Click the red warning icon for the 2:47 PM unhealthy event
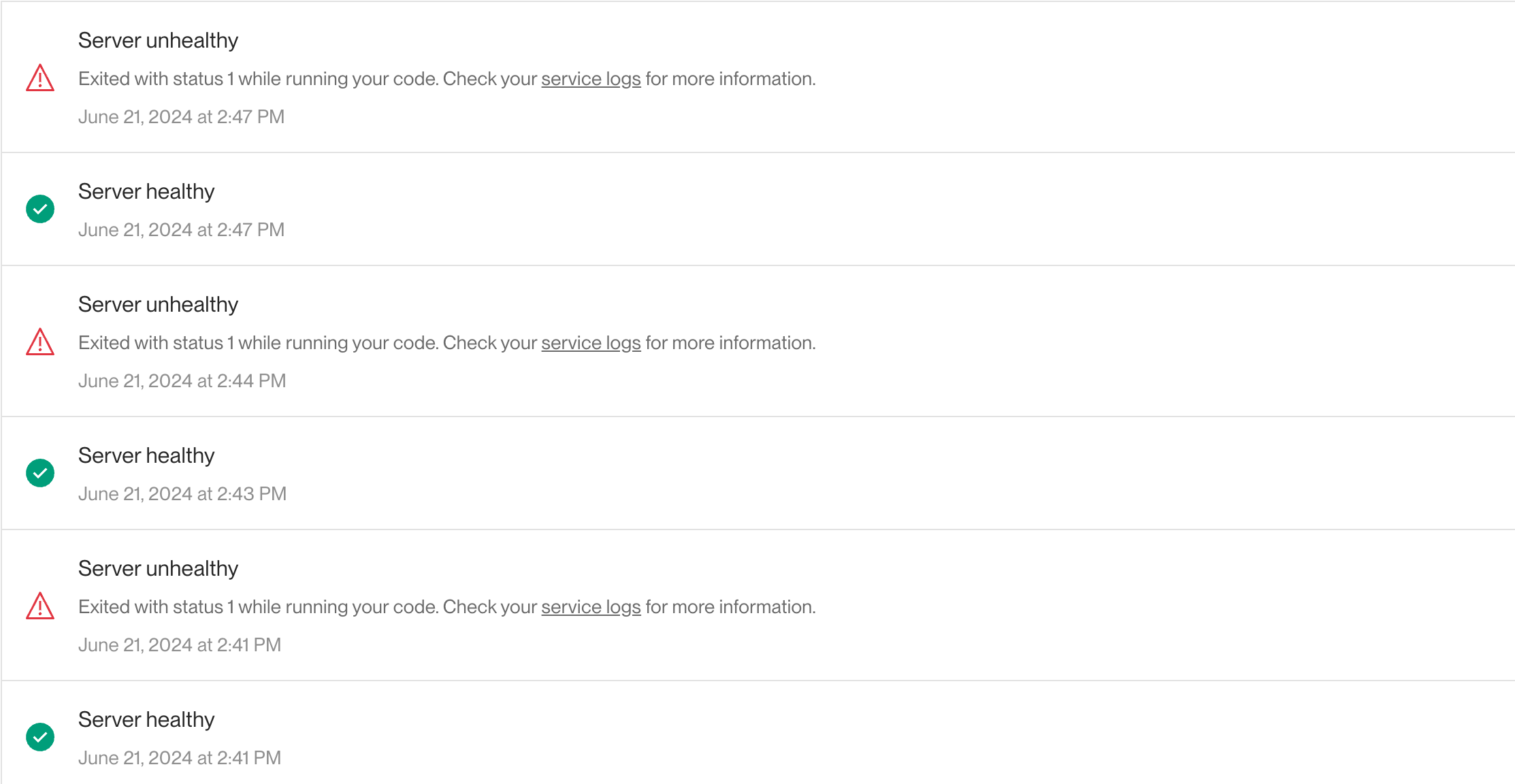 coord(40,78)
